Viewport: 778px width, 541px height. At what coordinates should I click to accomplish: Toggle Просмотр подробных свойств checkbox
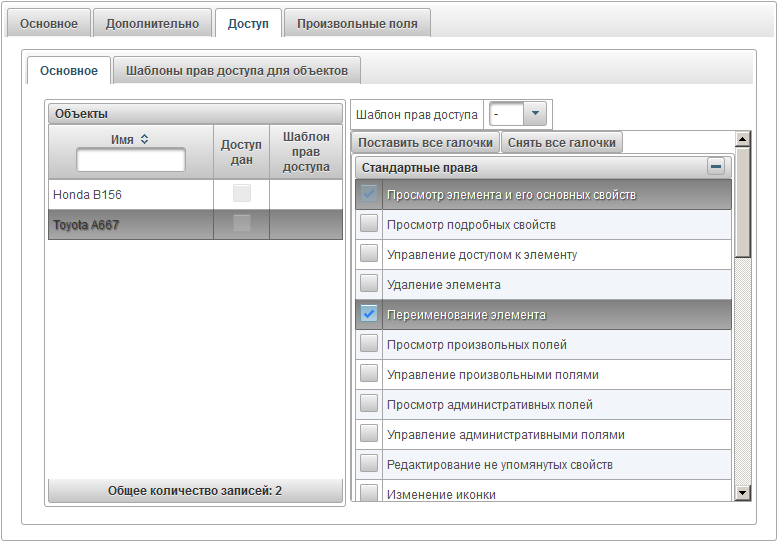[369, 224]
